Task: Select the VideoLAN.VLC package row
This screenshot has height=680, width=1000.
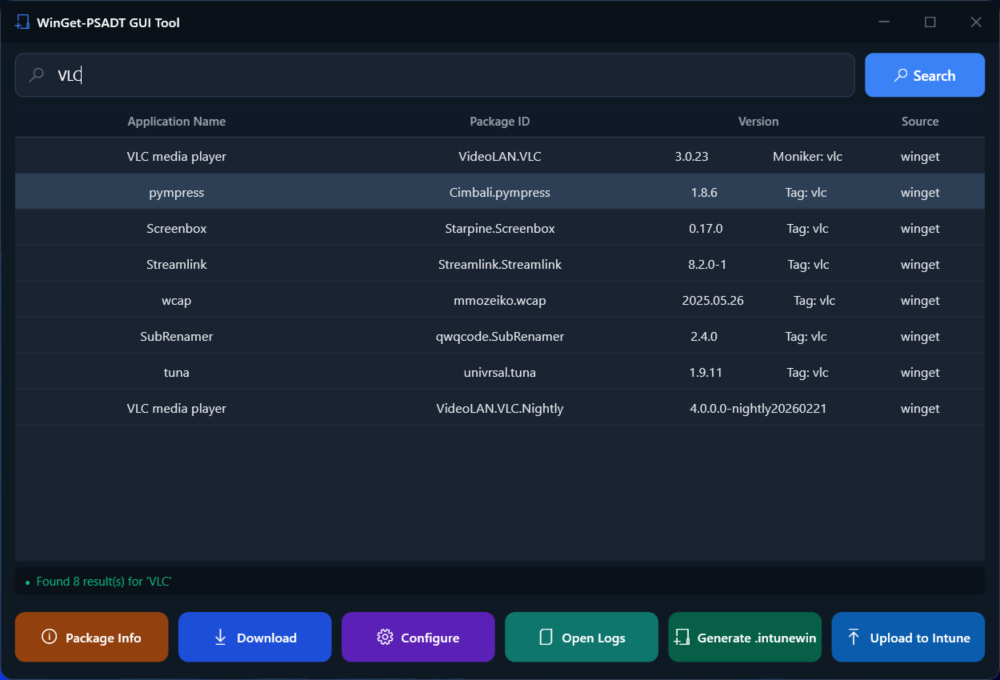Action: pyautogui.click(x=500, y=156)
